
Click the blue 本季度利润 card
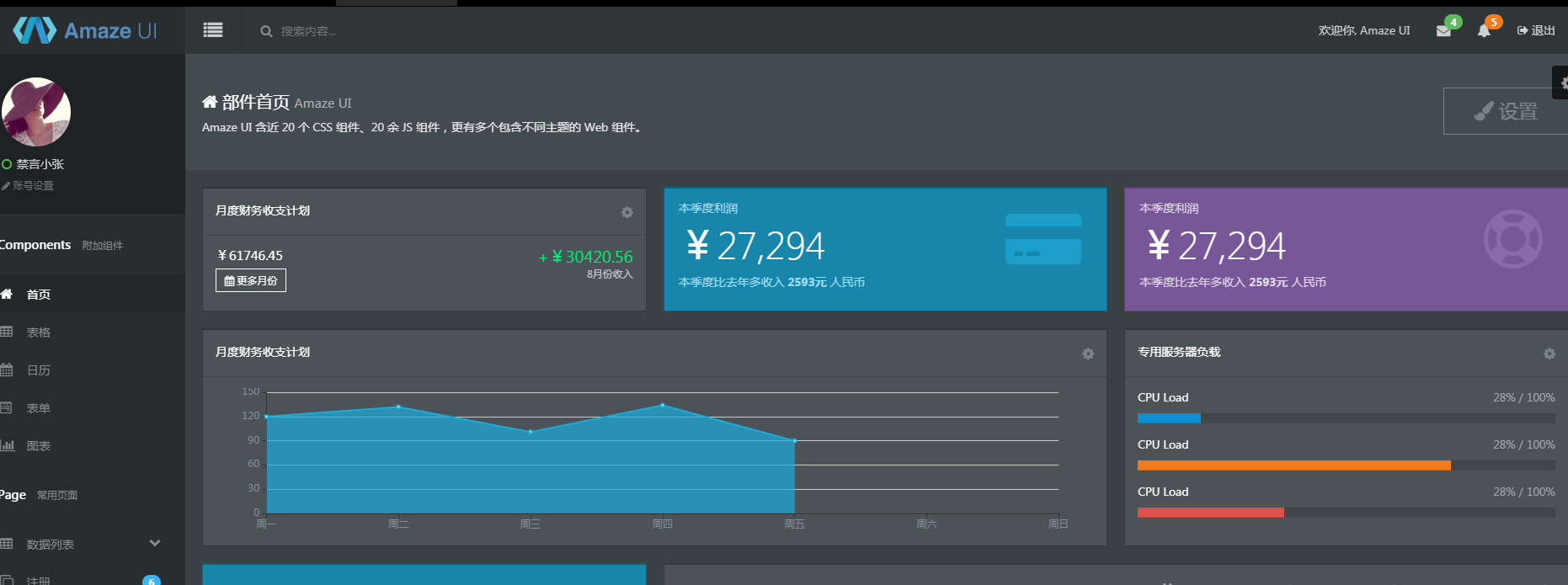885,249
